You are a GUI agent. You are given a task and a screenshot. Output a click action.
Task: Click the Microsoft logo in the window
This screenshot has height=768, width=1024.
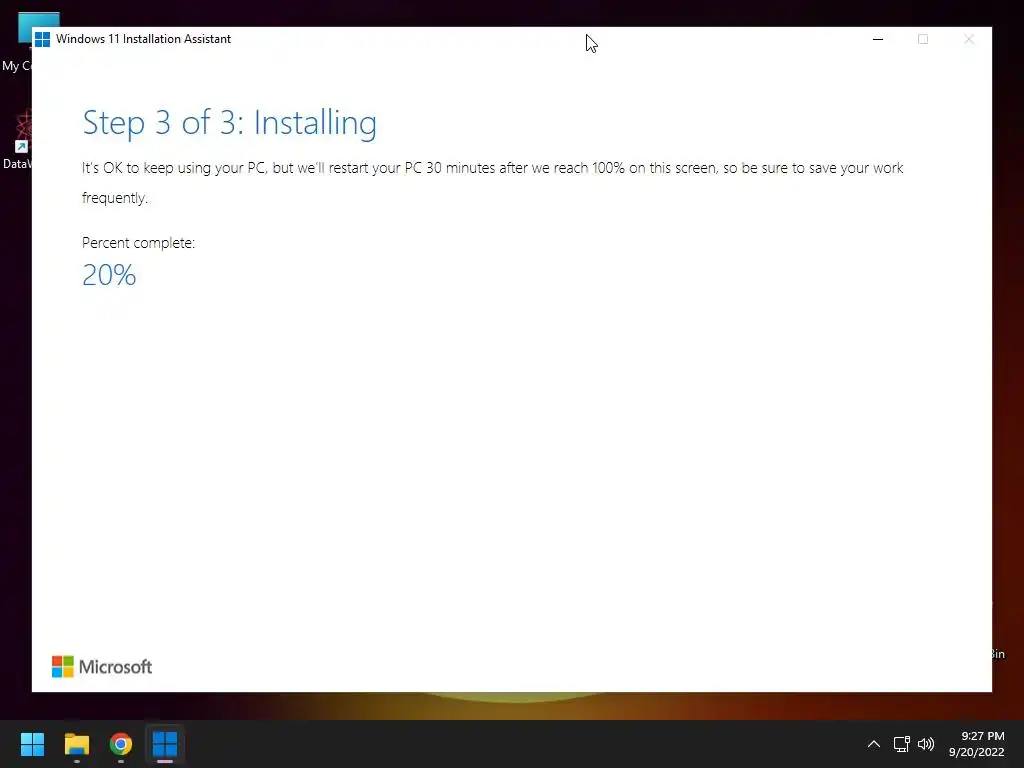[102, 667]
